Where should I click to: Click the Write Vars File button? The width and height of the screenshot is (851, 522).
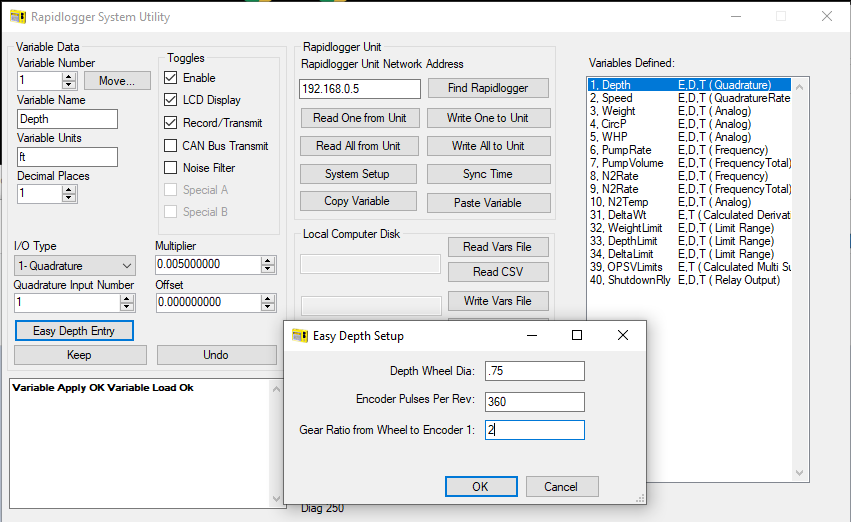tap(498, 301)
